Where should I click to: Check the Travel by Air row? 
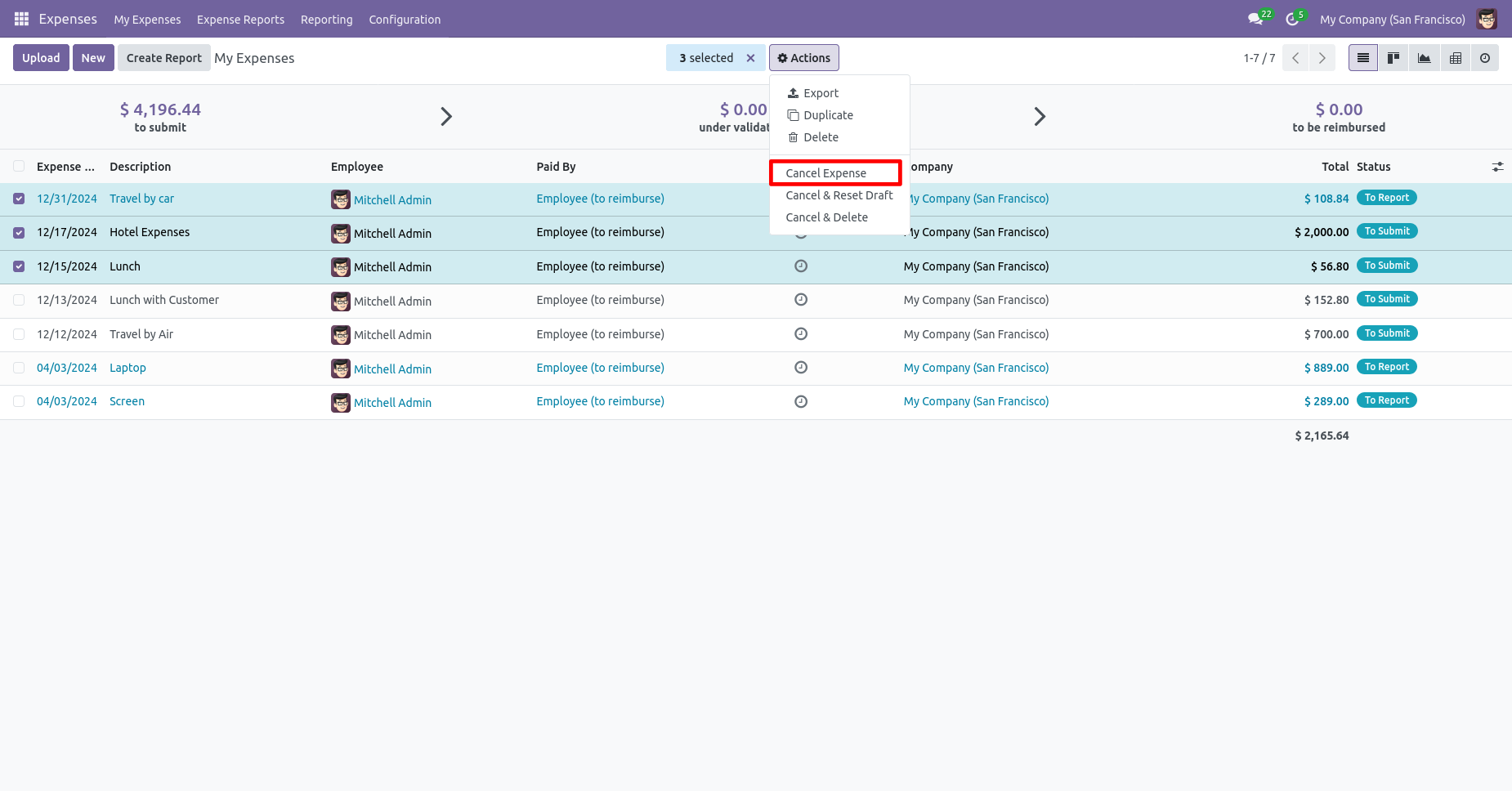coord(19,334)
